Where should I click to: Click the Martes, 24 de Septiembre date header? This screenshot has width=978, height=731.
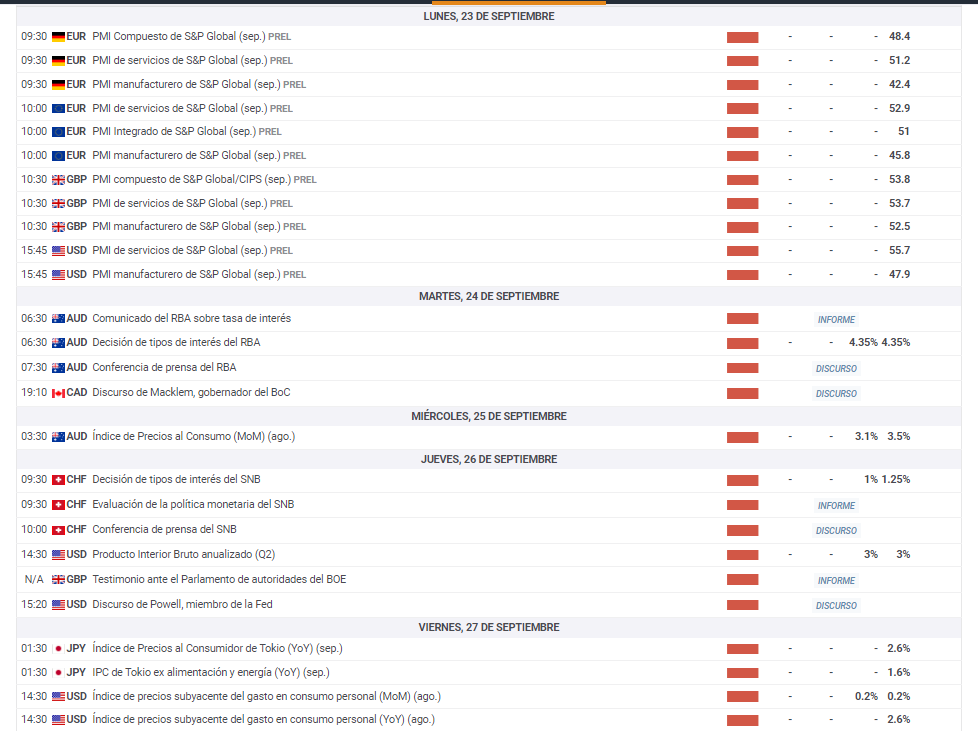[x=489, y=297]
